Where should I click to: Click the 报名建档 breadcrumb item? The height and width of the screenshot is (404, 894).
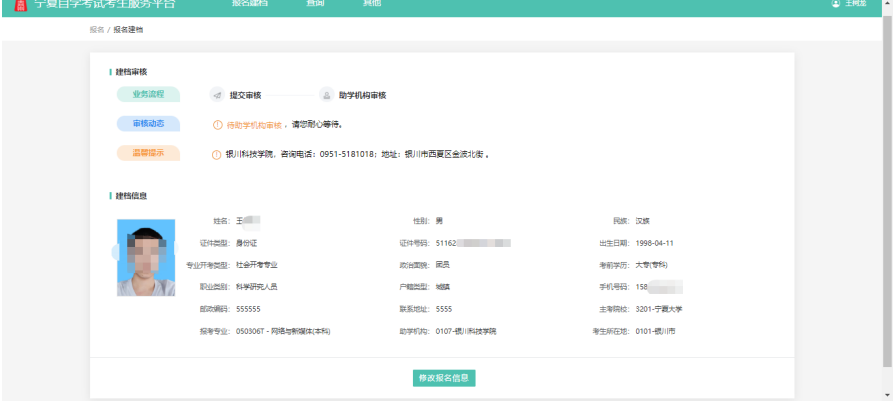pyautogui.click(x=128, y=30)
